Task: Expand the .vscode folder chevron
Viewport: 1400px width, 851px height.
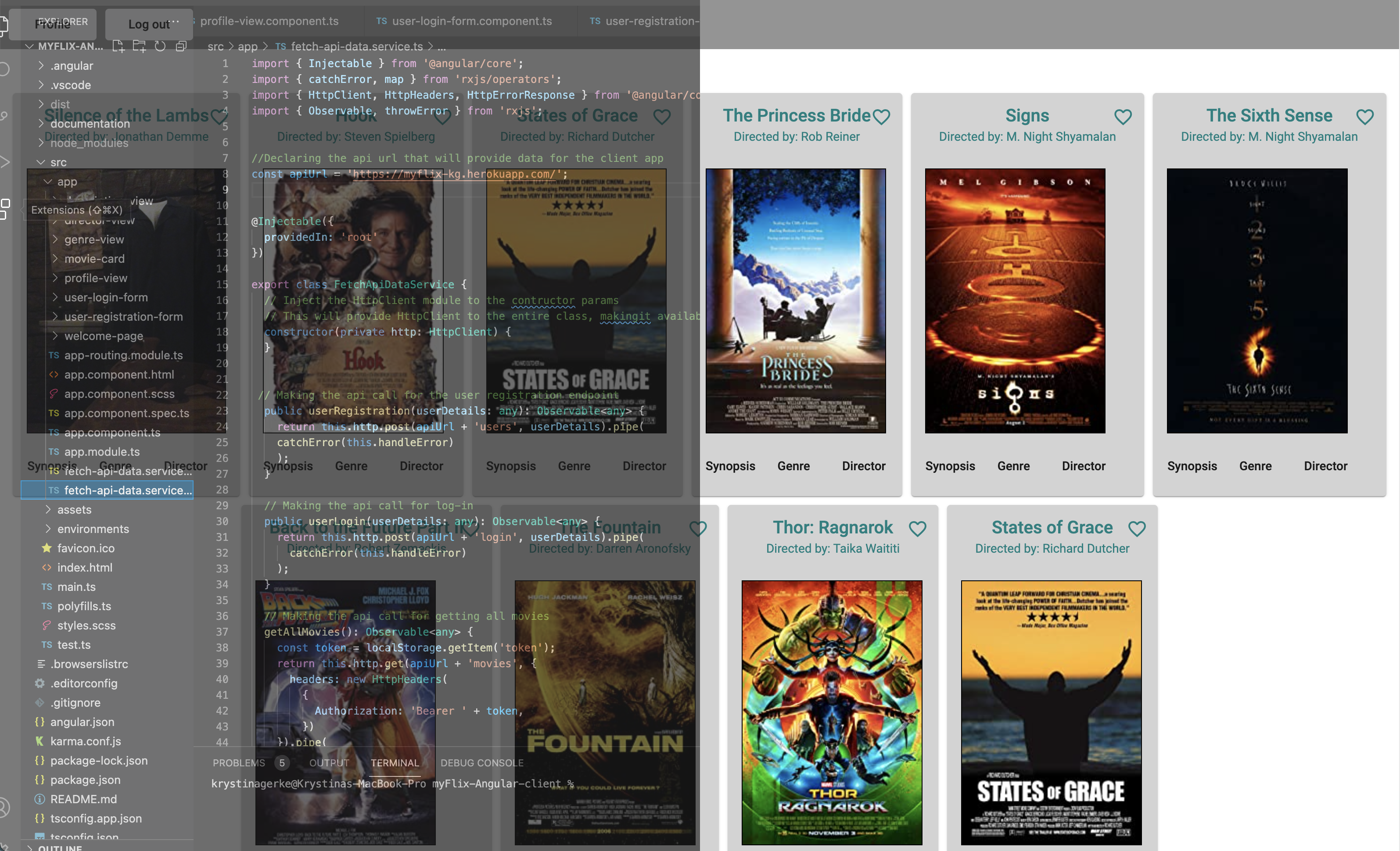Action: pyautogui.click(x=41, y=85)
